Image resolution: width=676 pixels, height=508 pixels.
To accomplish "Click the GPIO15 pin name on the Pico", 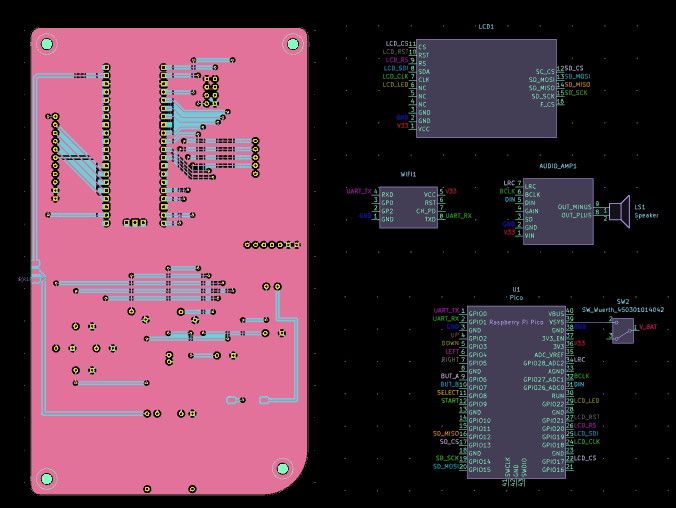I will (x=479, y=470).
